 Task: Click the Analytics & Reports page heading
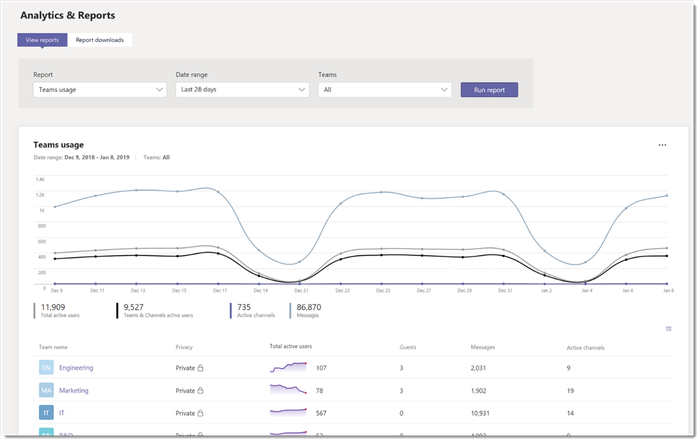[x=67, y=15]
